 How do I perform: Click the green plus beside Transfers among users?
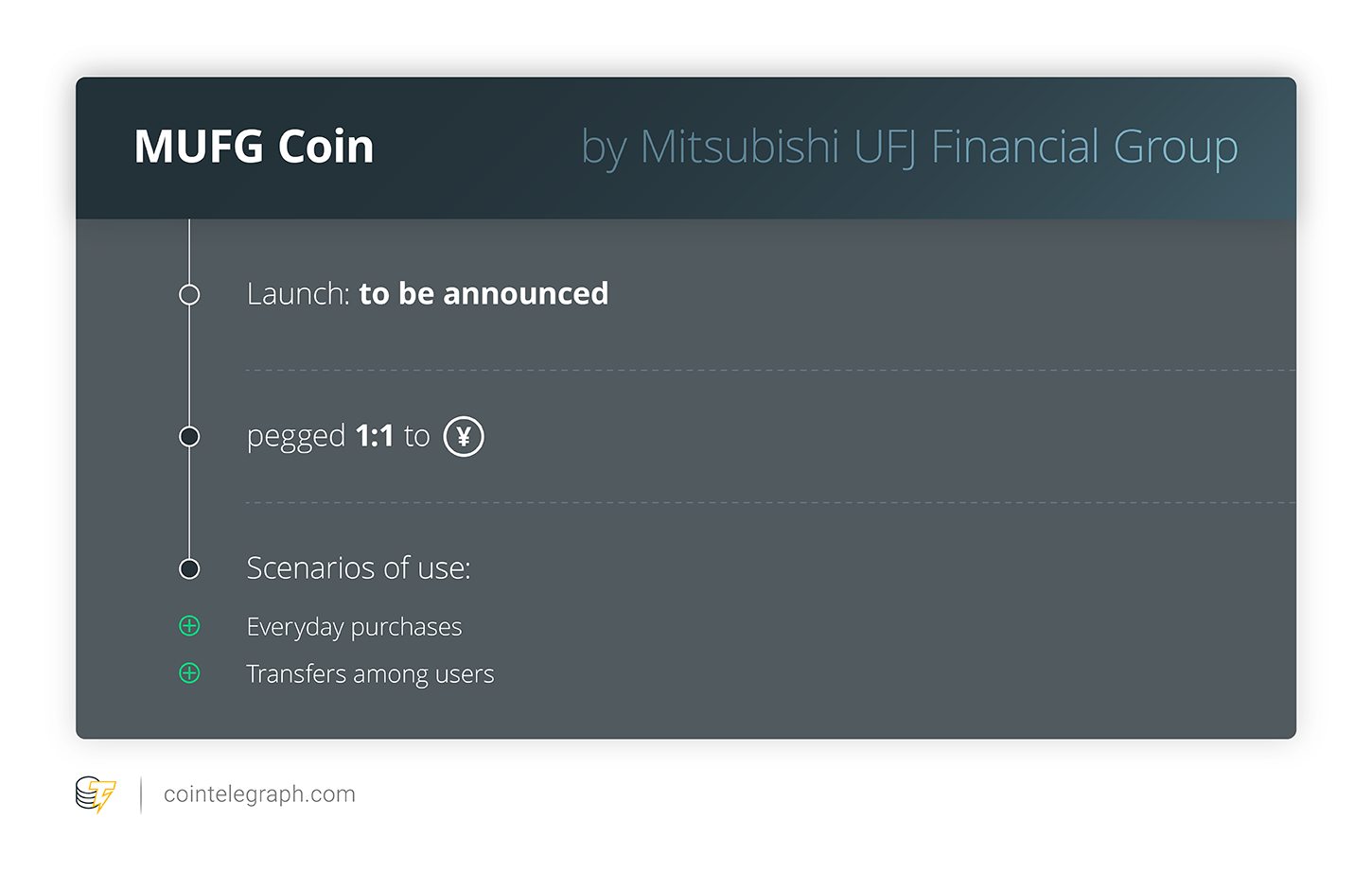point(189,673)
